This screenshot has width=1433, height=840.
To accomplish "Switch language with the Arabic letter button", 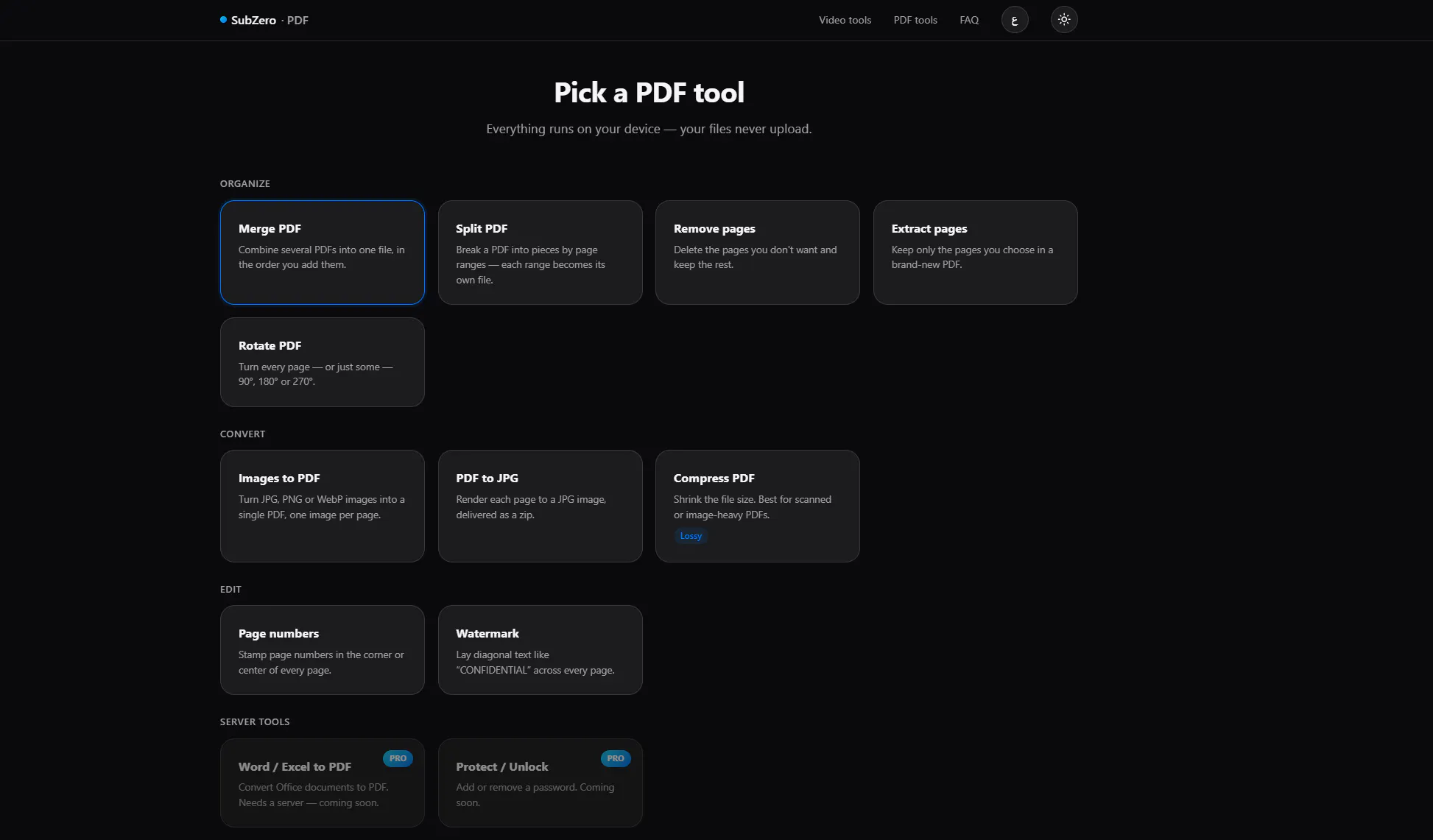I will 1014,20.
